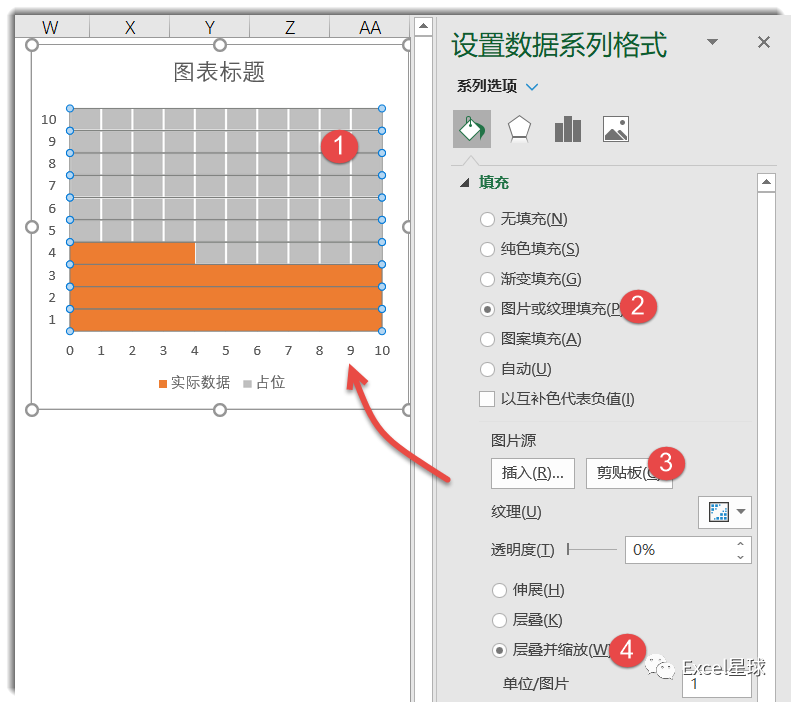Increase transparency with the up spinner

pyautogui.click(x=740, y=544)
